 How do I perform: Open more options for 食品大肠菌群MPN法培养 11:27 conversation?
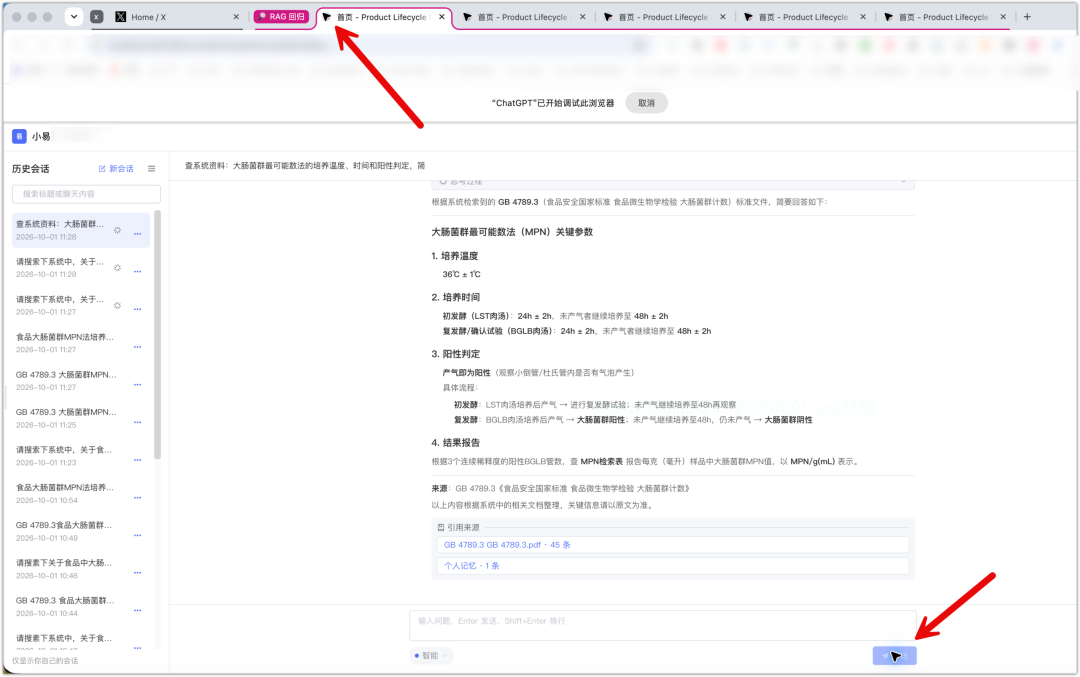click(x=137, y=347)
